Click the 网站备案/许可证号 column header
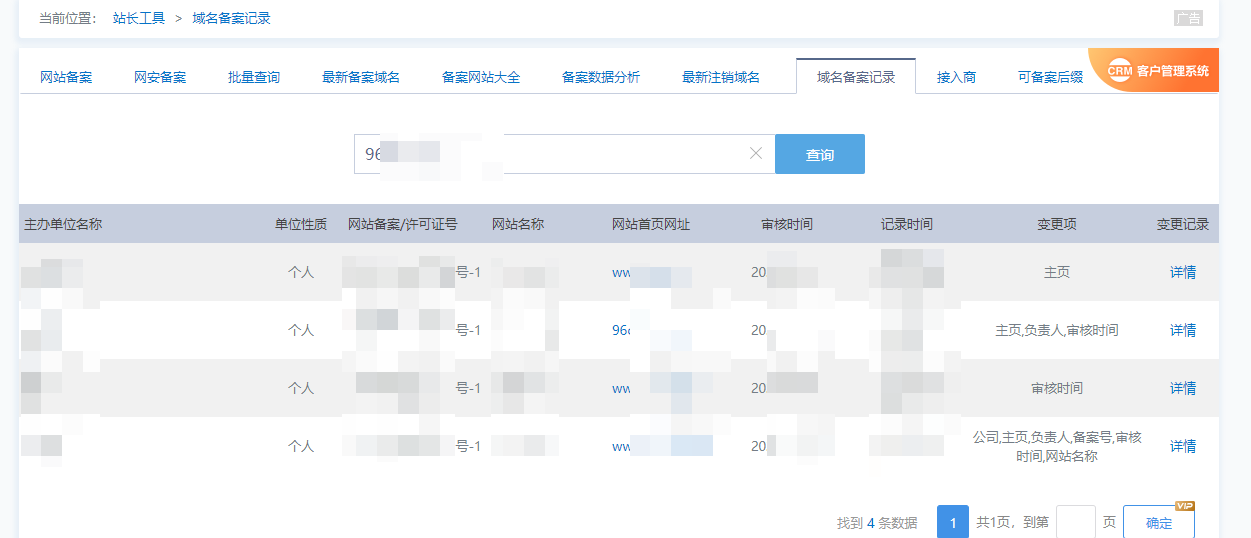This screenshot has width=1251, height=538. [x=403, y=224]
